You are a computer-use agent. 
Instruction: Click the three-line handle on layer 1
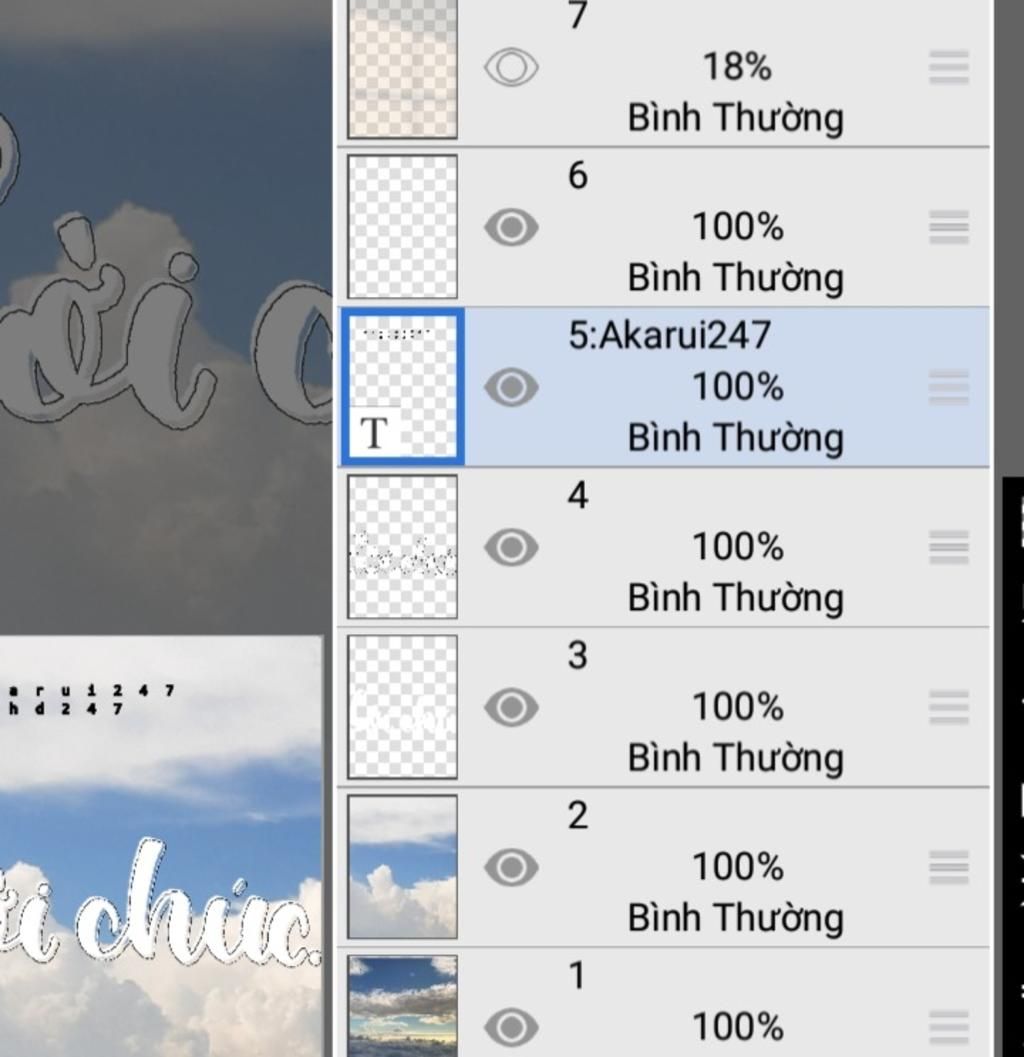click(948, 1027)
